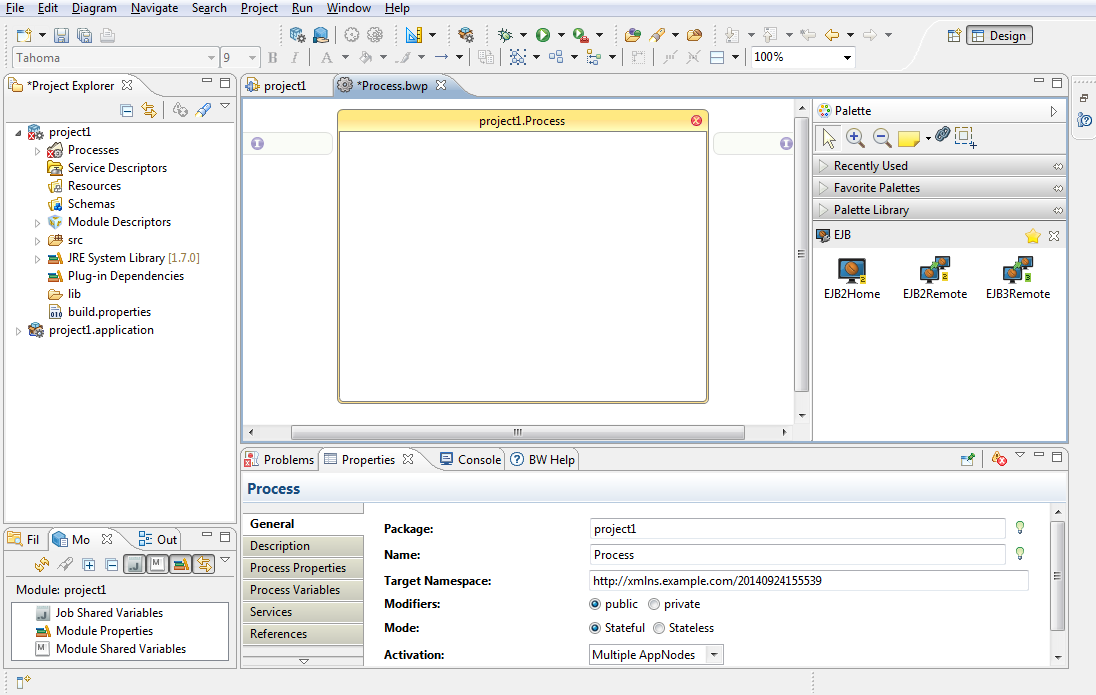Click the zoom in tool in Palette

(x=855, y=137)
